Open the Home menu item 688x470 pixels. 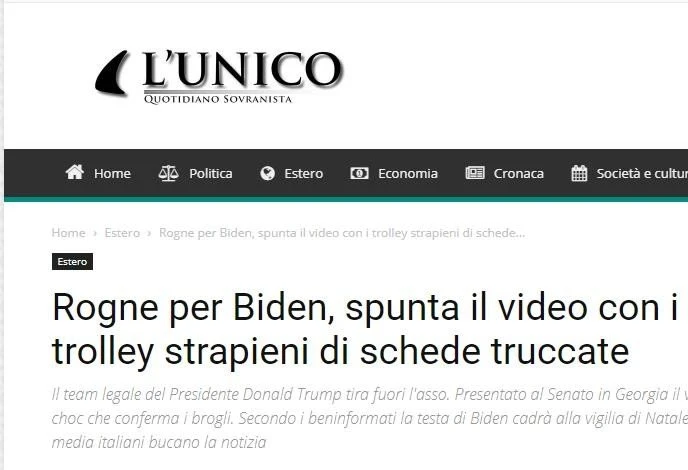click(x=112, y=173)
